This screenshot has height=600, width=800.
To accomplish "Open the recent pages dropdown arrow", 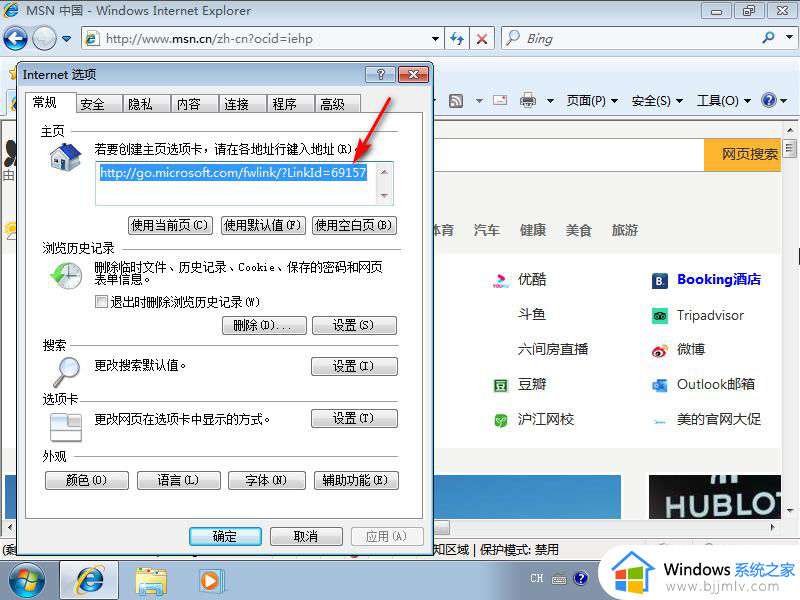I will pos(66,39).
